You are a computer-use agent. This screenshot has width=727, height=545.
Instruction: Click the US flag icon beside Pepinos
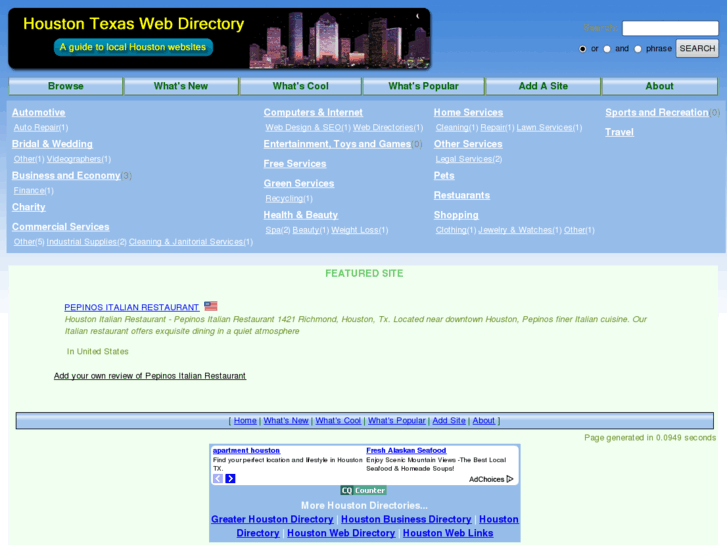click(210, 306)
